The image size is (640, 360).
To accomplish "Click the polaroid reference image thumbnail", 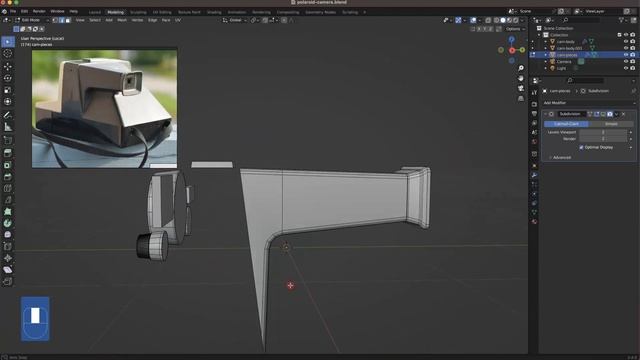I will point(104,109).
